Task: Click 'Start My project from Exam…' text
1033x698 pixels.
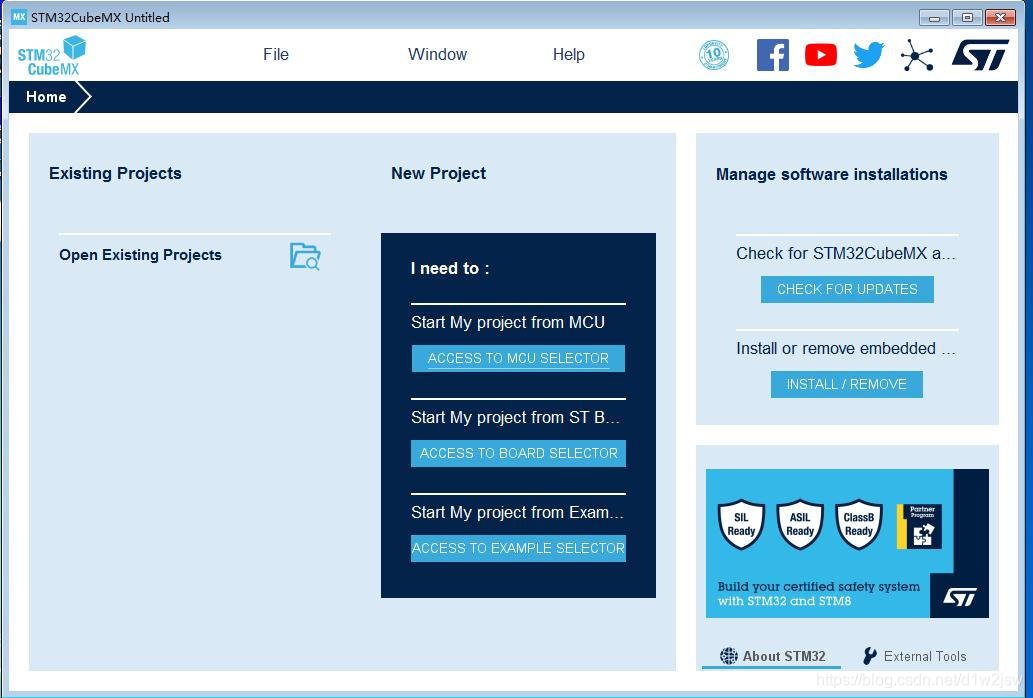Action: coord(517,512)
